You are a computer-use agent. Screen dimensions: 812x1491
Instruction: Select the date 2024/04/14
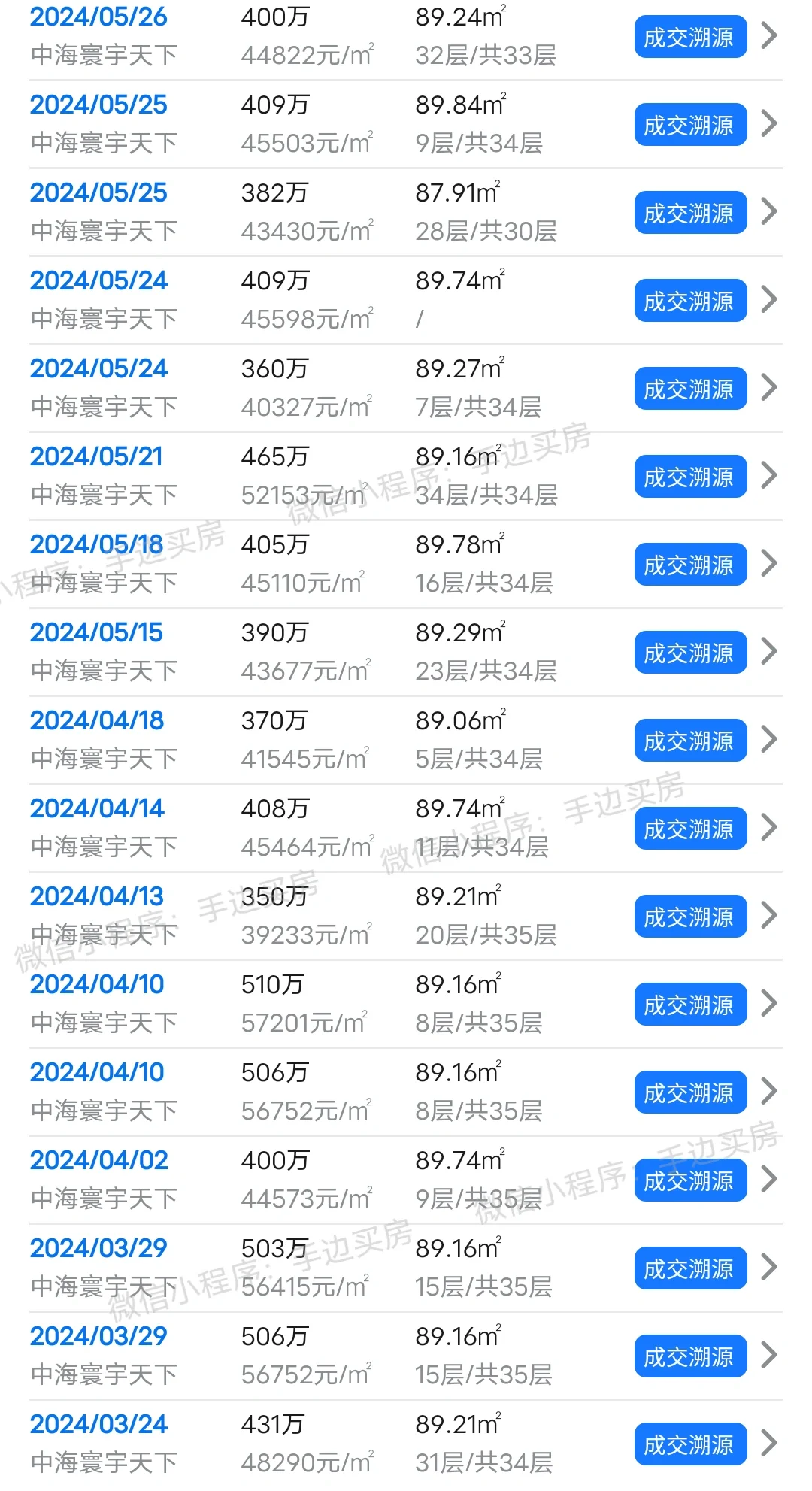(97, 808)
